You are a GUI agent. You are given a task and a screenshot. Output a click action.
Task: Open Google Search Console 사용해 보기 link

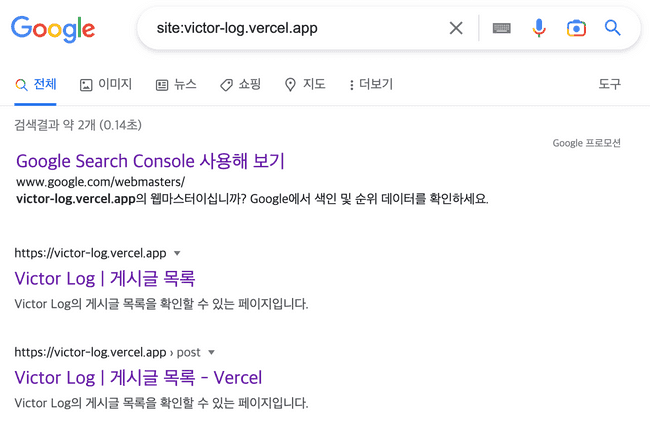[x=150, y=161]
